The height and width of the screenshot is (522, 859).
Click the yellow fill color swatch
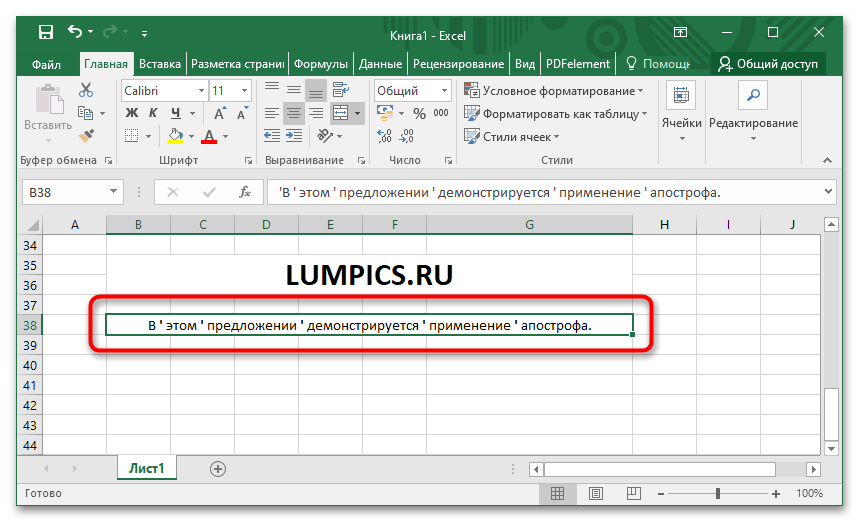[176, 136]
